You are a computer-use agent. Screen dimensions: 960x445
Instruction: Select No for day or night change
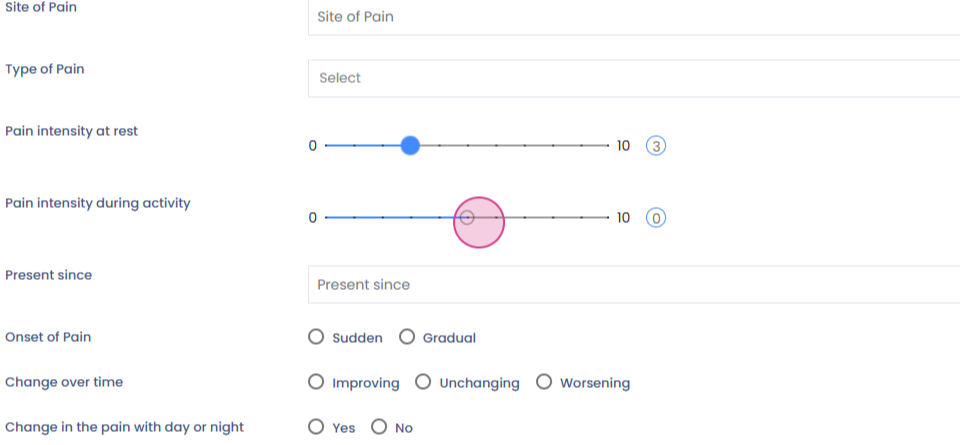click(x=379, y=427)
